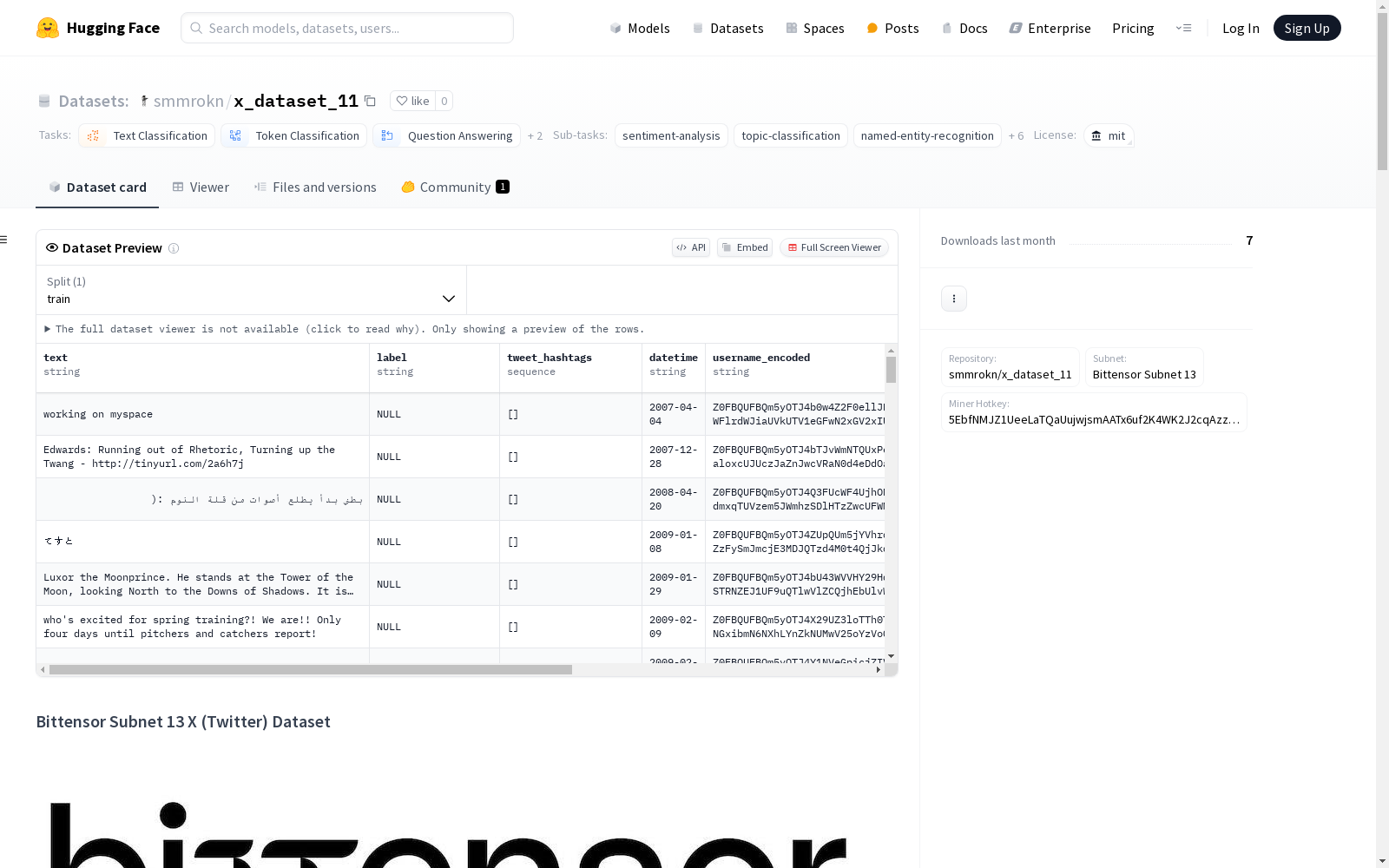
Task: Open Posts in the navigation
Action: [893, 28]
